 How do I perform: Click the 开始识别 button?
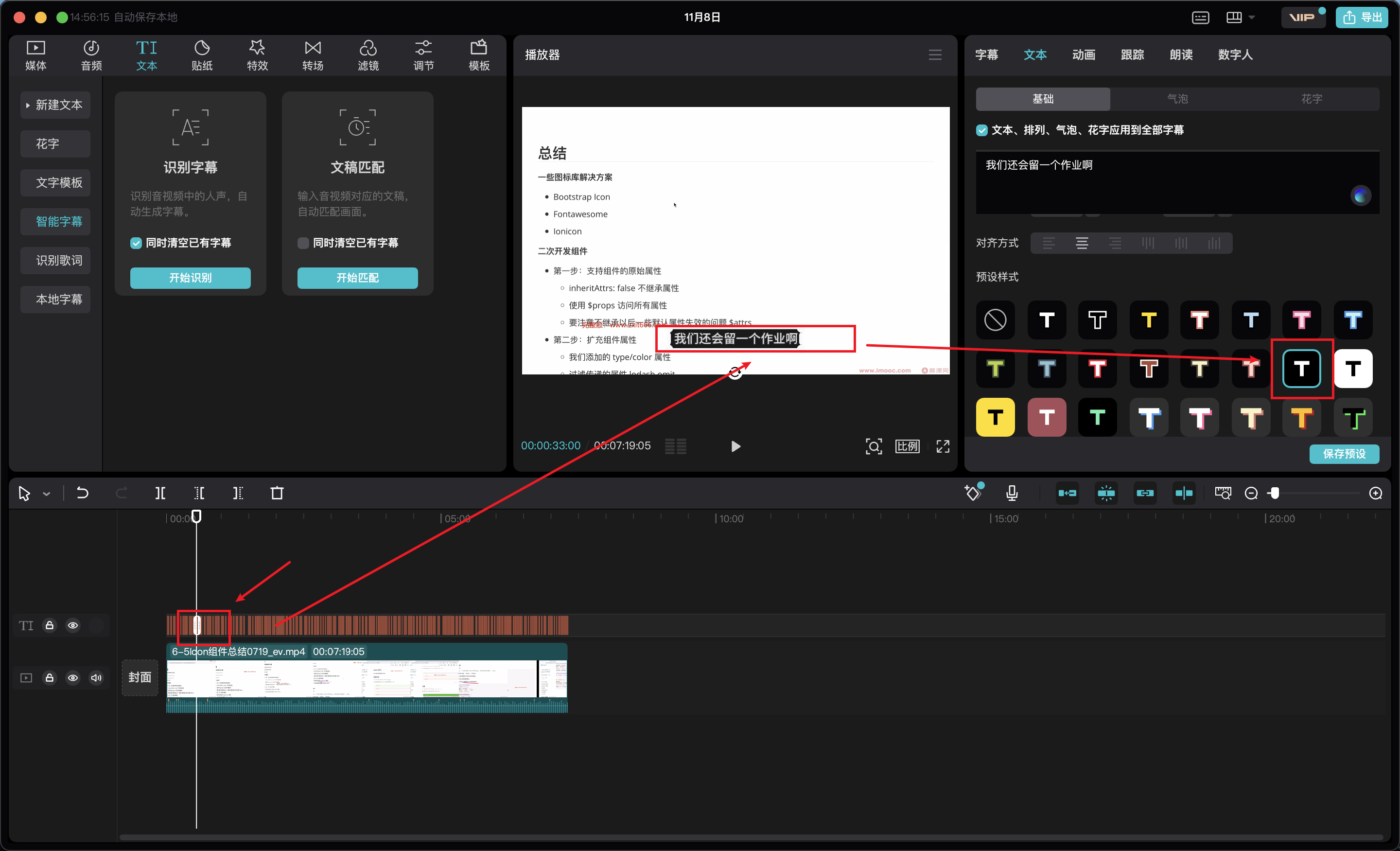click(x=191, y=278)
